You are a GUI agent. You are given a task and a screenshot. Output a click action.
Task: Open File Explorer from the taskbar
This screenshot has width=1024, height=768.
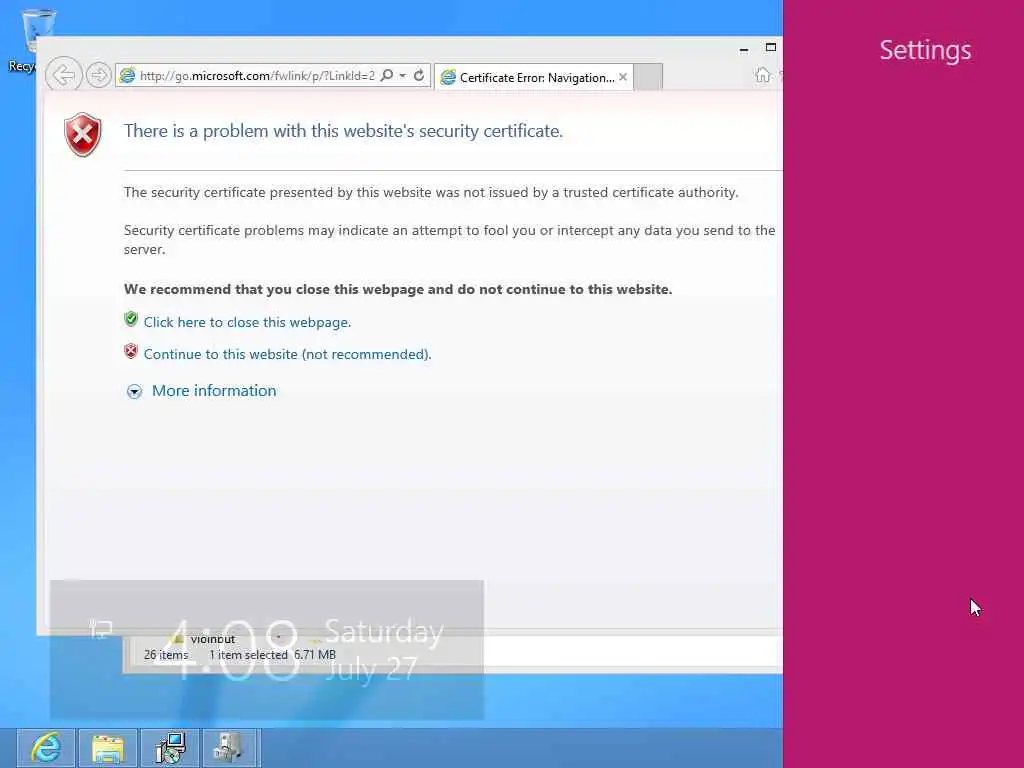108,748
